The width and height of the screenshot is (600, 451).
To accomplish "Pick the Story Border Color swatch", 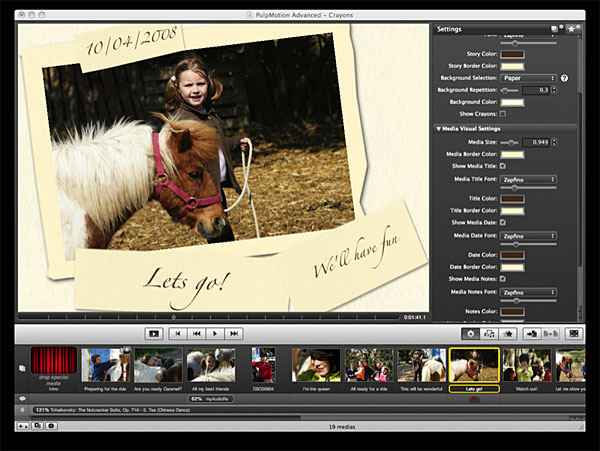I will [x=512, y=66].
